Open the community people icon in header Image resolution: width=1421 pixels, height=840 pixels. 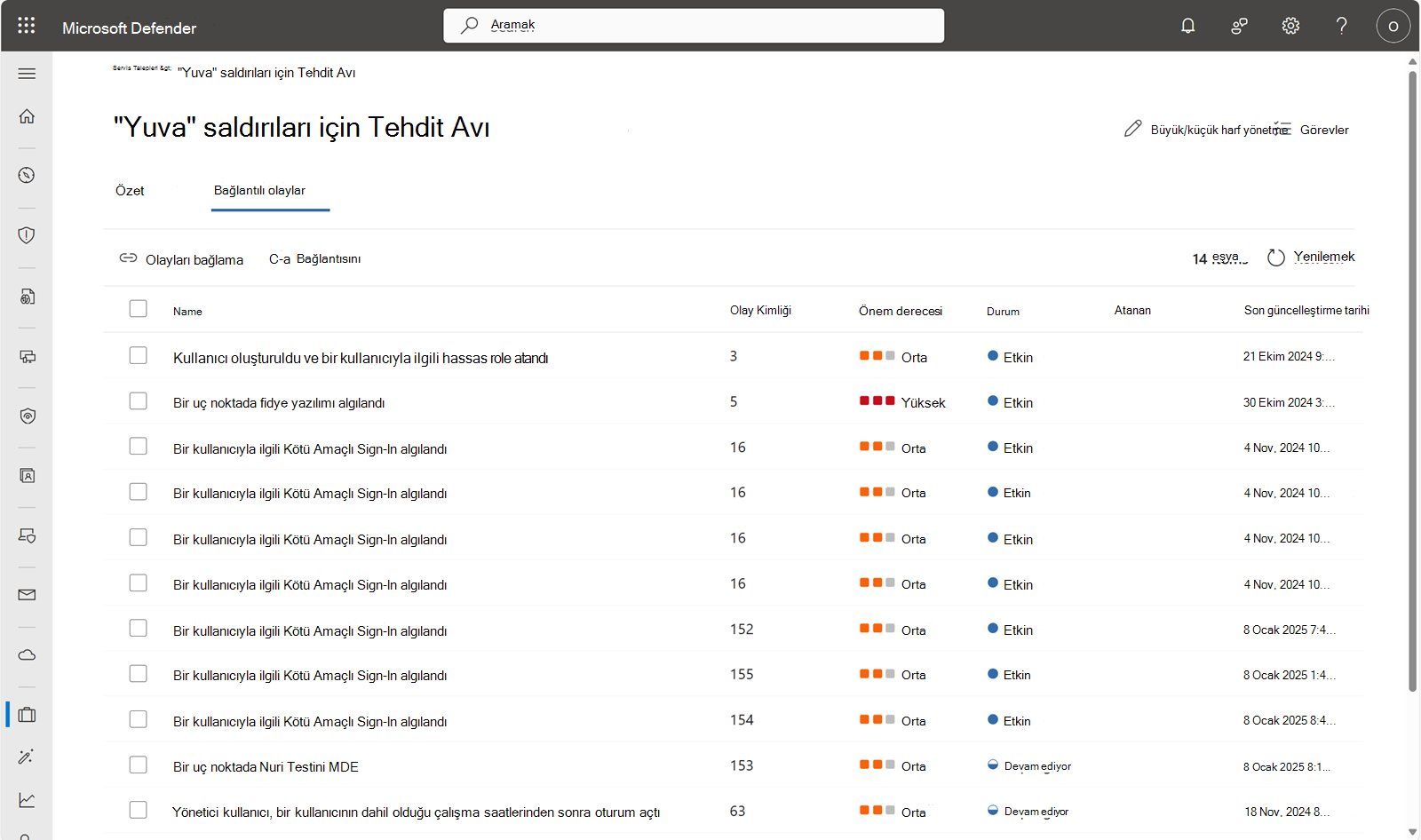coord(1239,26)
